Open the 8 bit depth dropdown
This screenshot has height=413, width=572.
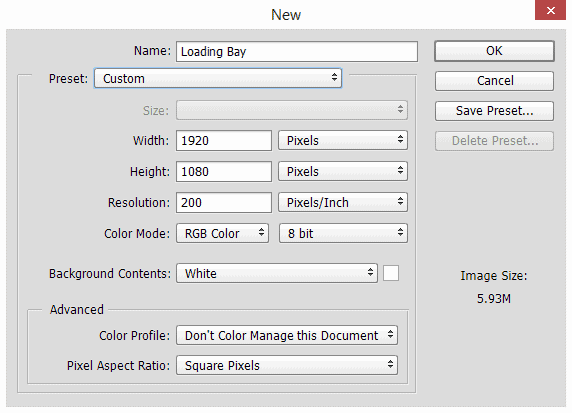point(343,233)
